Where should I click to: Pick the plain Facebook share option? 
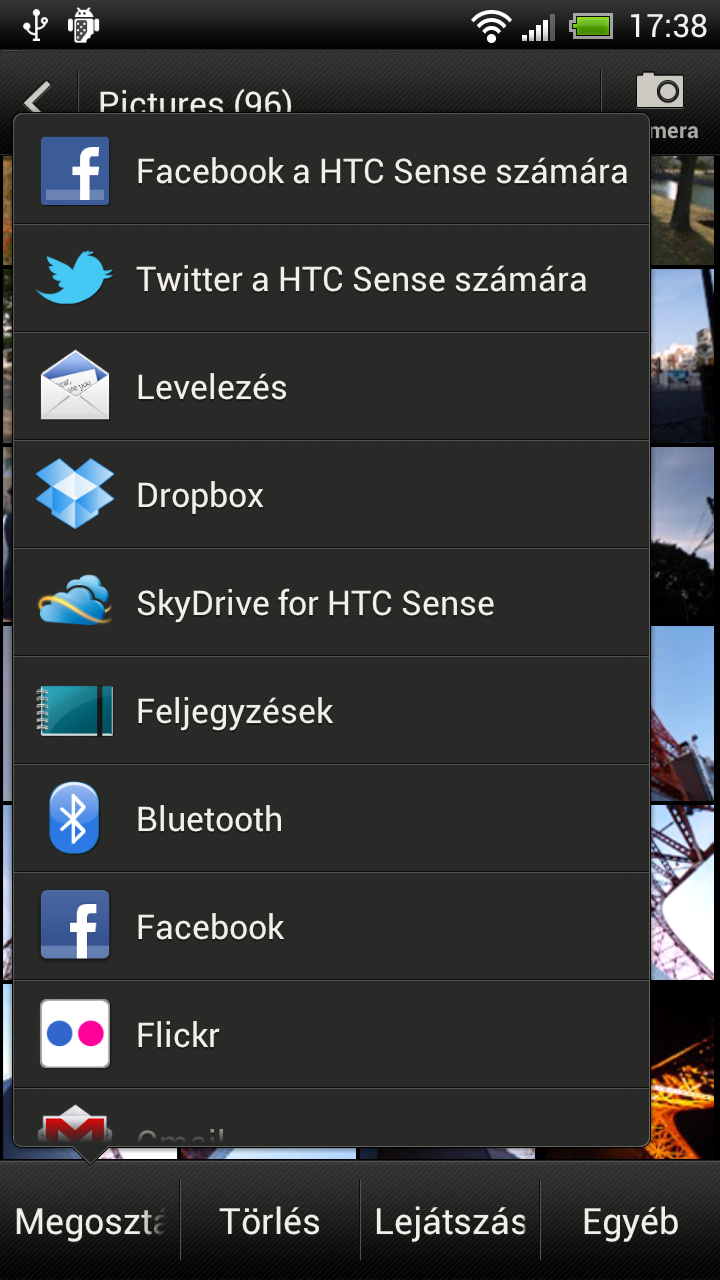click(210, 927)
